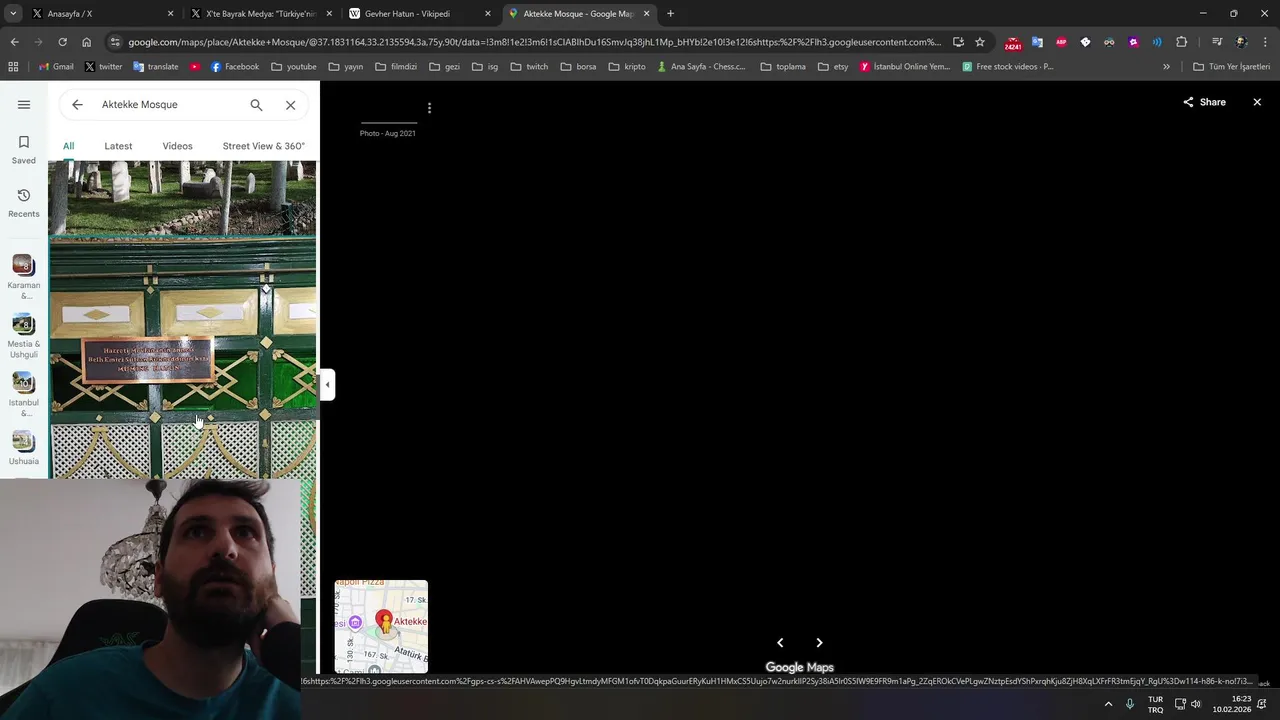Open the ABP ad blocker extension
Screen dimensions: 1280x720
click(1061, 42)
